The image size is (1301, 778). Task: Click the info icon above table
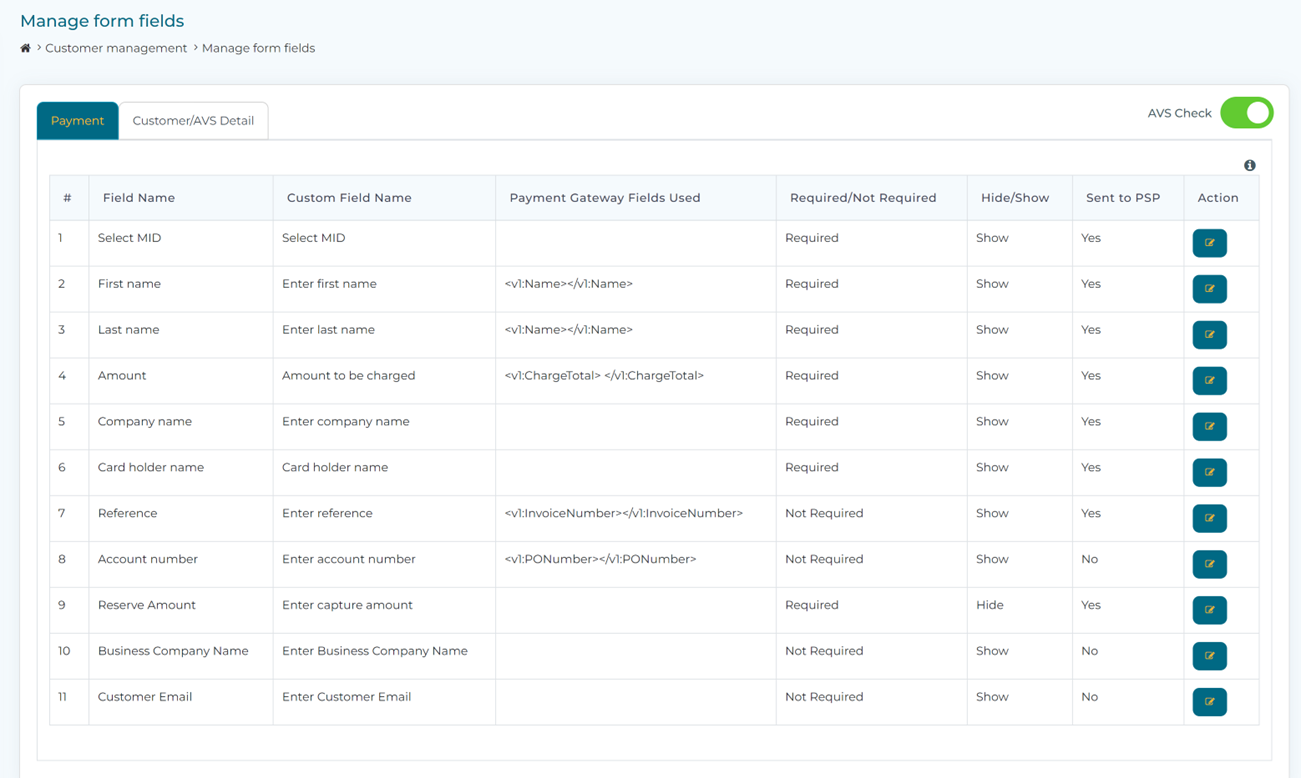click(x=1249, y=165)
